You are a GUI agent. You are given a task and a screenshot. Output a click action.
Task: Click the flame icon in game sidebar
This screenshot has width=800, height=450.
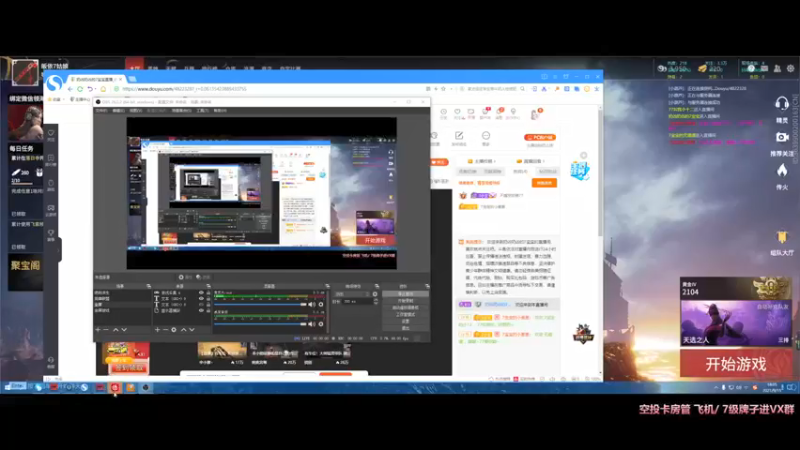[782, 170]
